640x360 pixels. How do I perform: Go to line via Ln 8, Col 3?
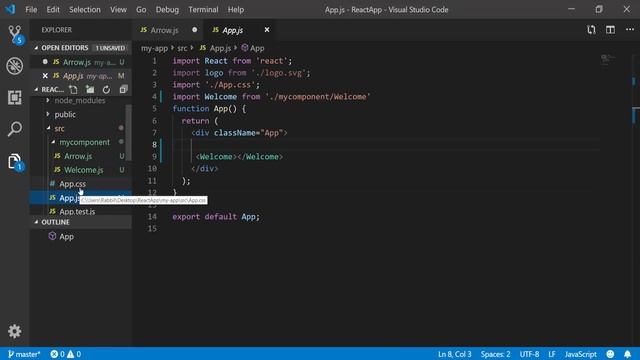coord(454,354)
